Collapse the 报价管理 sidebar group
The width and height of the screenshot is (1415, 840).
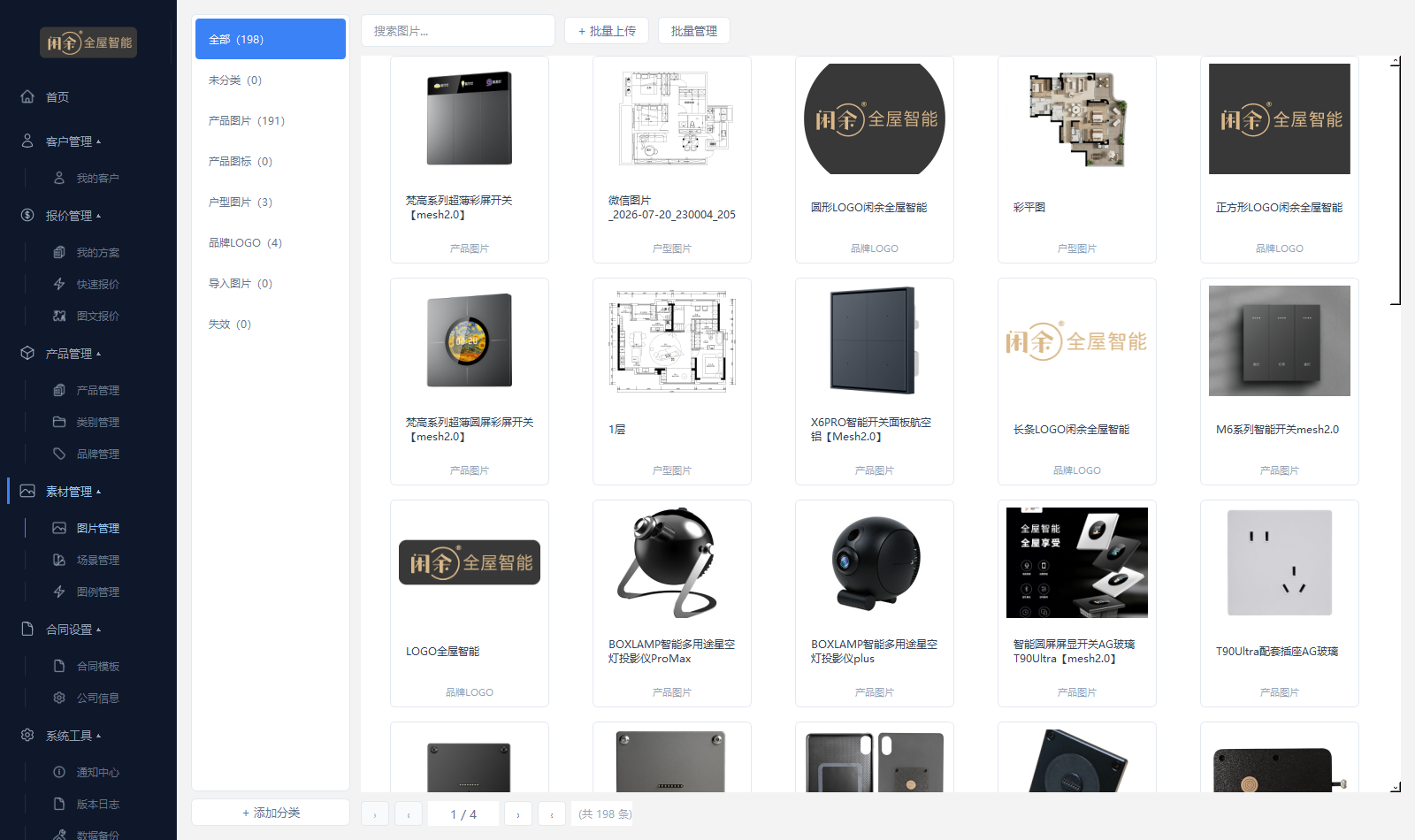[61, 216]
